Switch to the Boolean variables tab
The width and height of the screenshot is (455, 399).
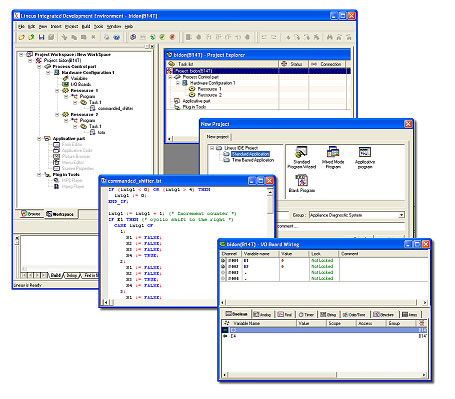(237, 314)
